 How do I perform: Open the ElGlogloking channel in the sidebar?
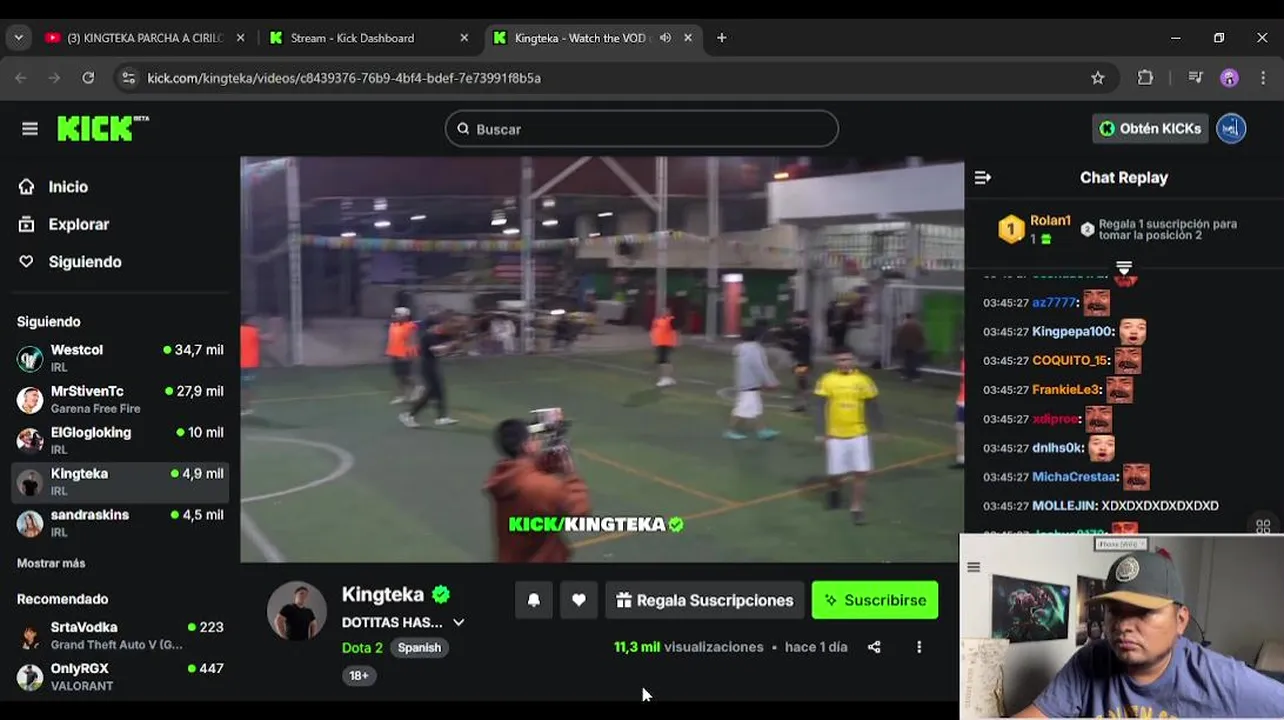pos(120,440)
